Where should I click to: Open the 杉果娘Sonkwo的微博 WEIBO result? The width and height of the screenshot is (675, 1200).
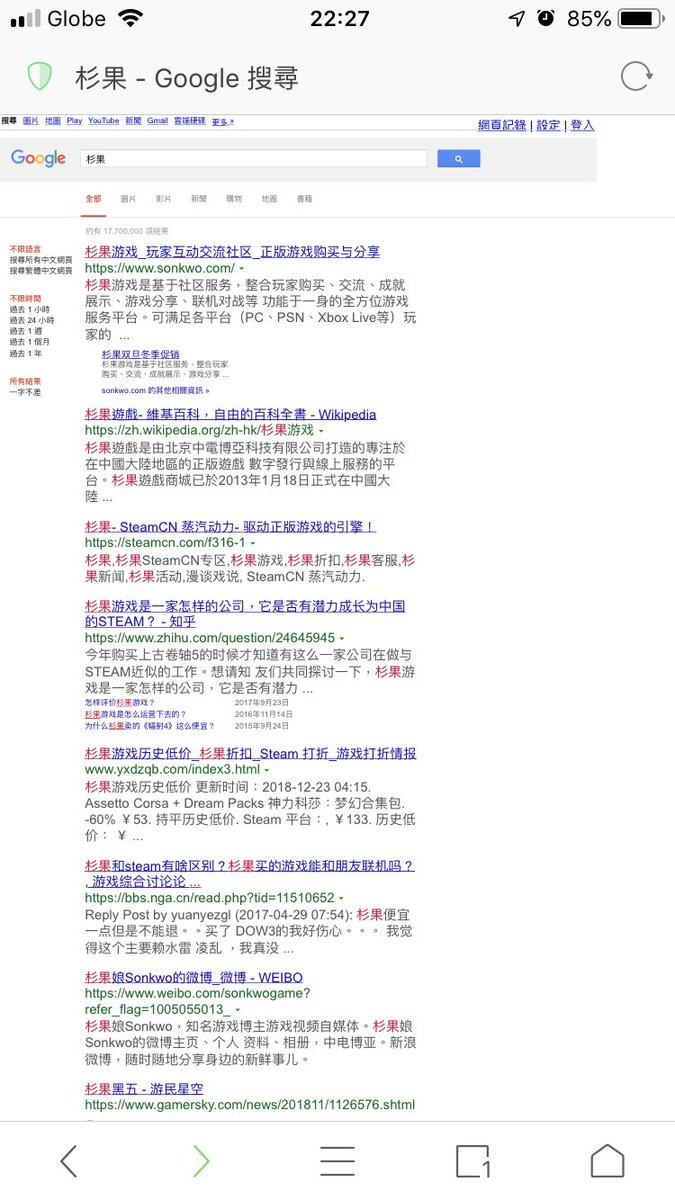coord(193,977)
